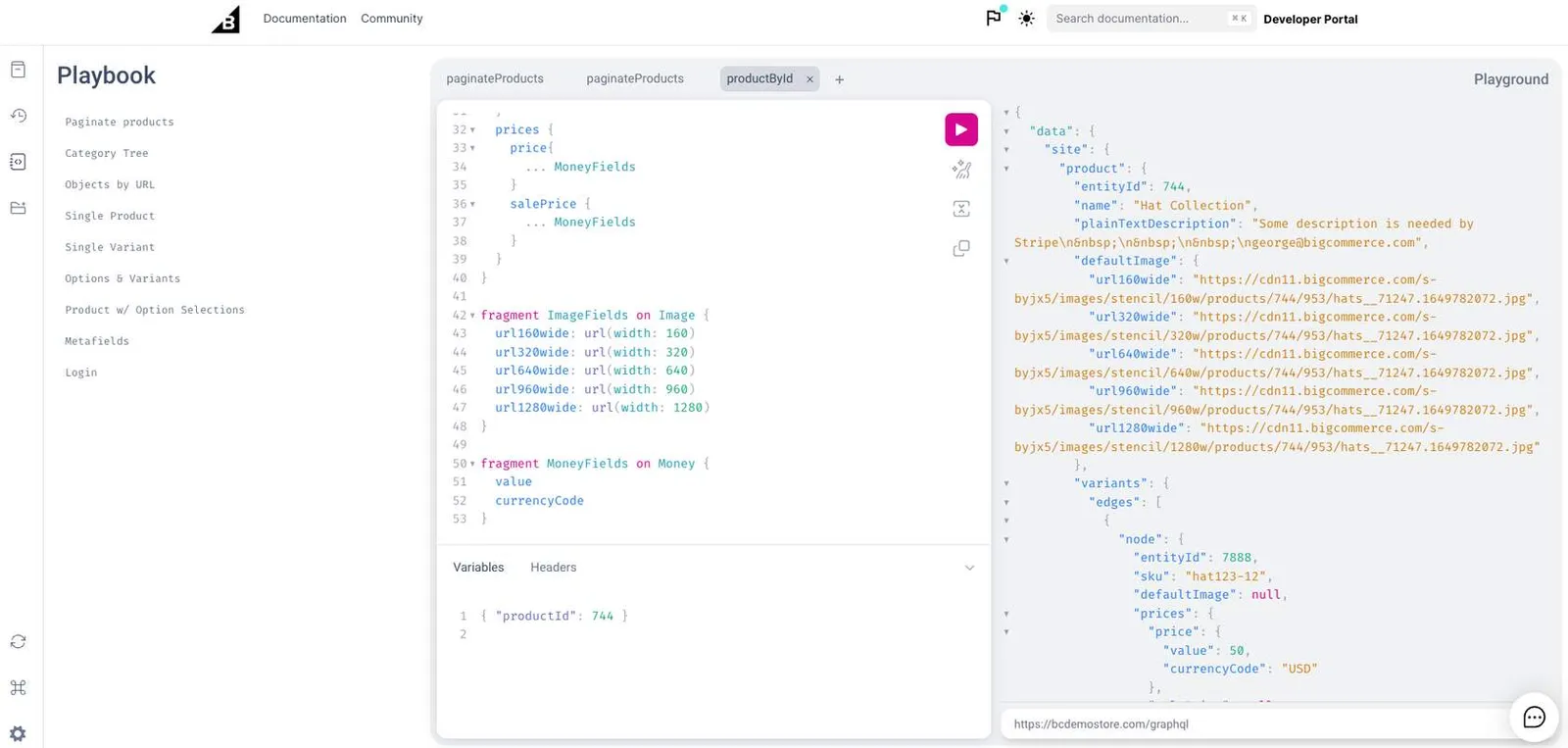The width and height of the screenshot is (1568, 748).
Task: Open the settings gear in the sidebar
Action: pyautogui.click(x=18, y=733)
